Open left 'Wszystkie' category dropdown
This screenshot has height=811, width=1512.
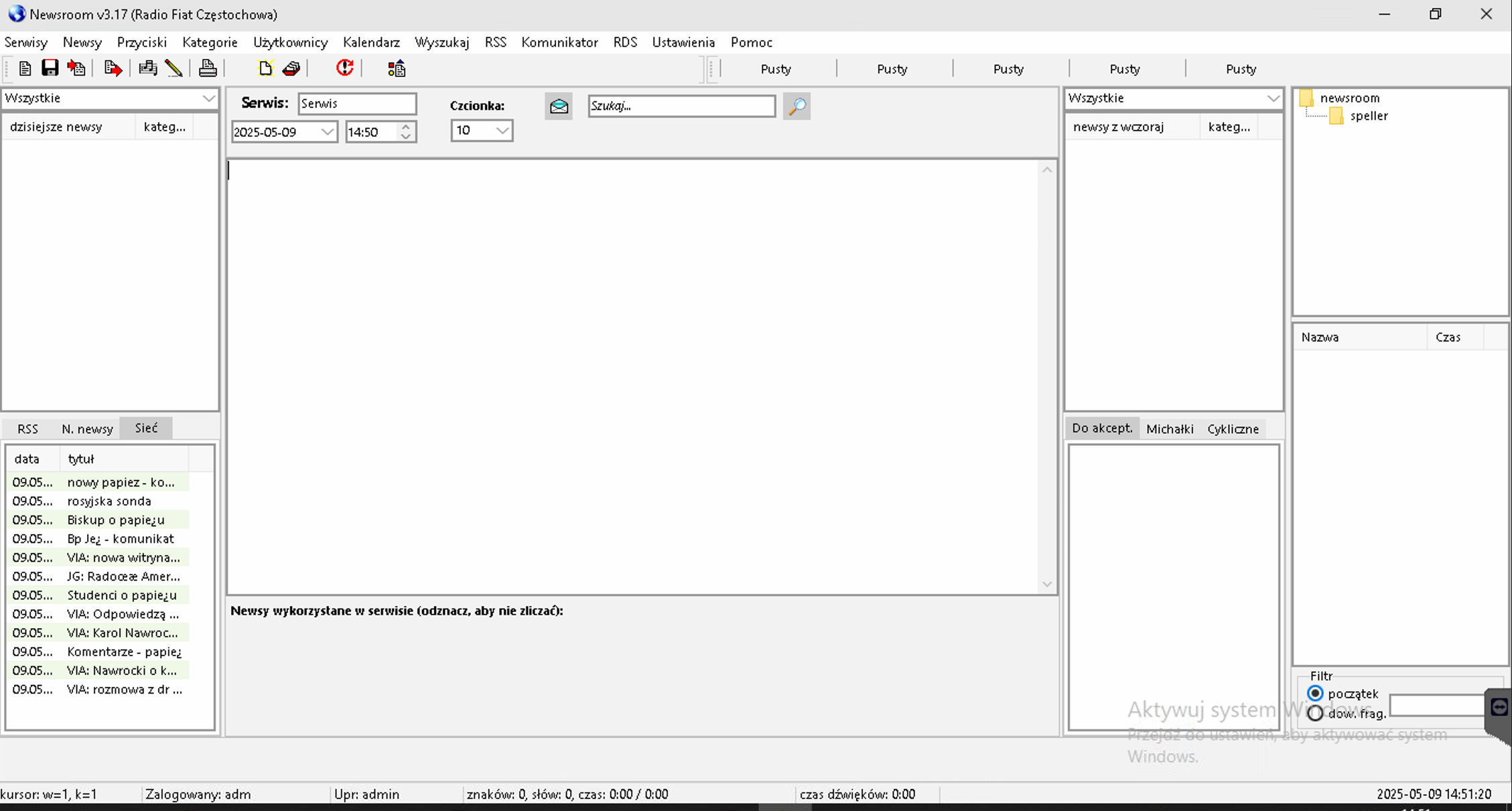[x=208, y=99]
